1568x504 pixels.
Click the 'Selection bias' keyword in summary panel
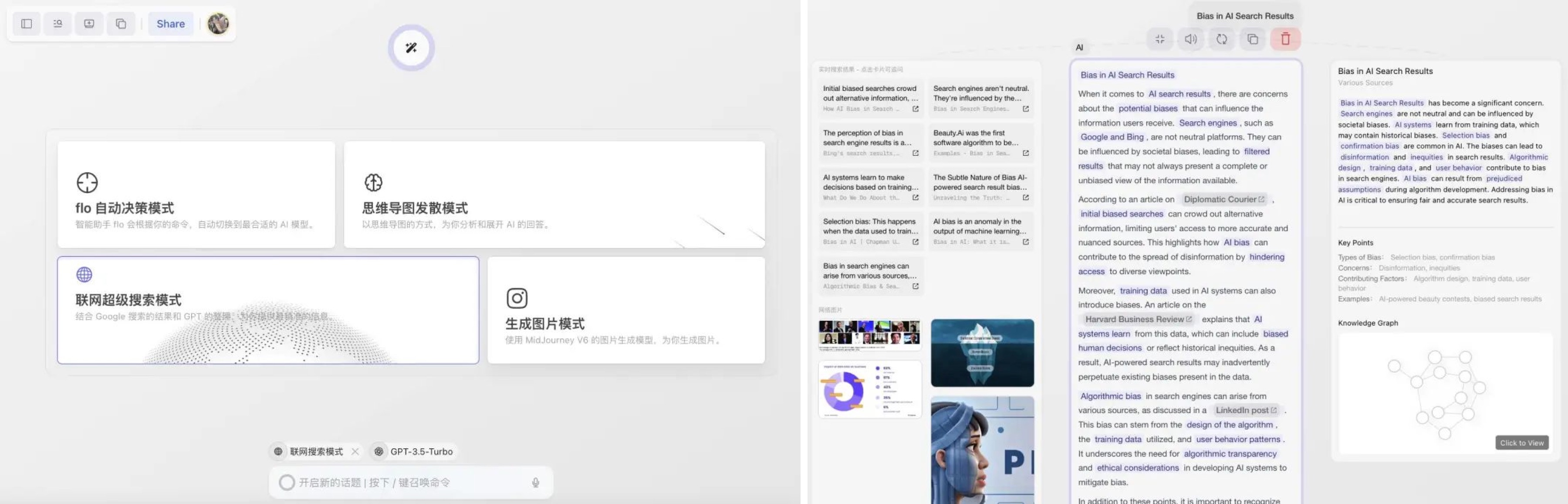pyautogui.click(x=1465, y=135)
